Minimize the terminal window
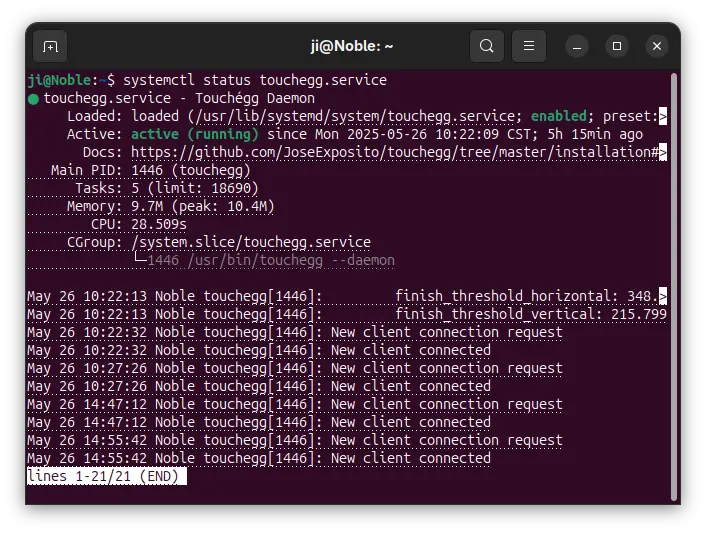This screenshot has width=706, height=533. (x=577, y=46)
